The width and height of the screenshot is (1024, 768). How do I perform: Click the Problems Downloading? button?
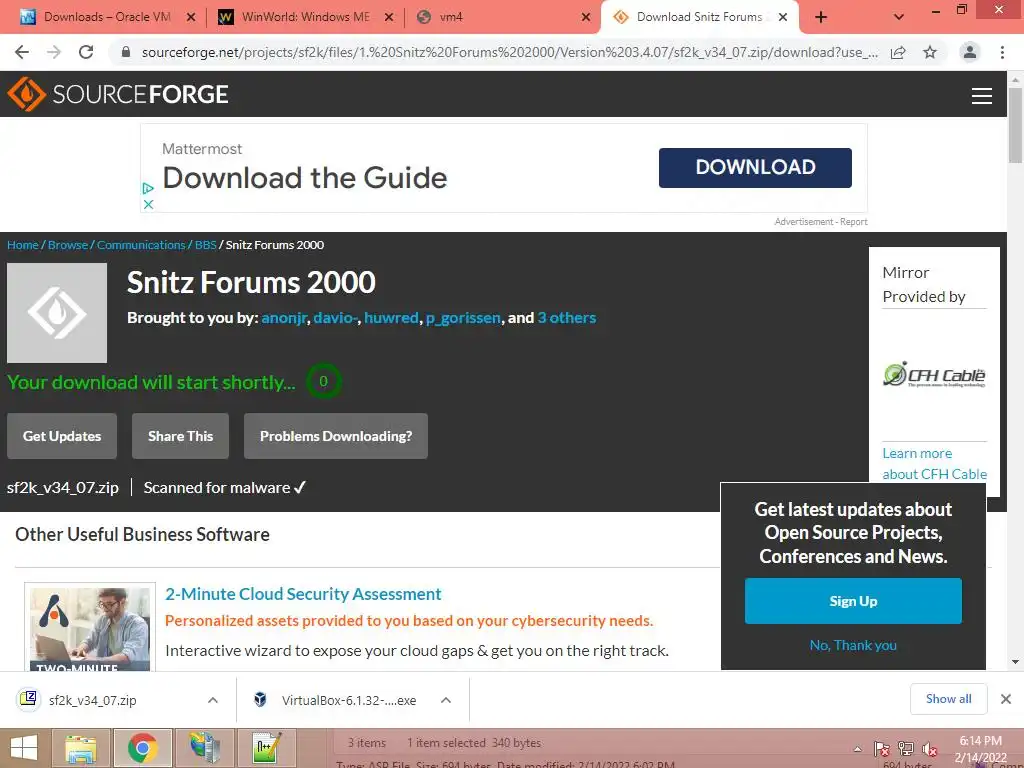pos(336,436)
